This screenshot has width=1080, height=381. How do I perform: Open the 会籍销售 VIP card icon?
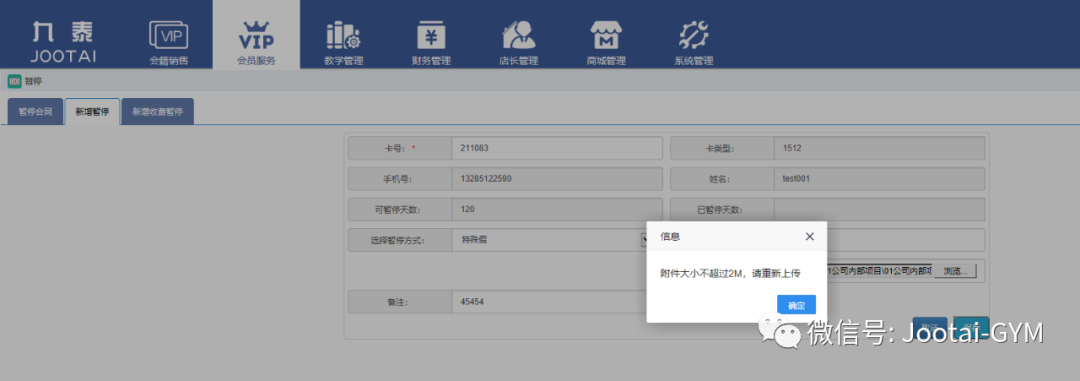169,34
